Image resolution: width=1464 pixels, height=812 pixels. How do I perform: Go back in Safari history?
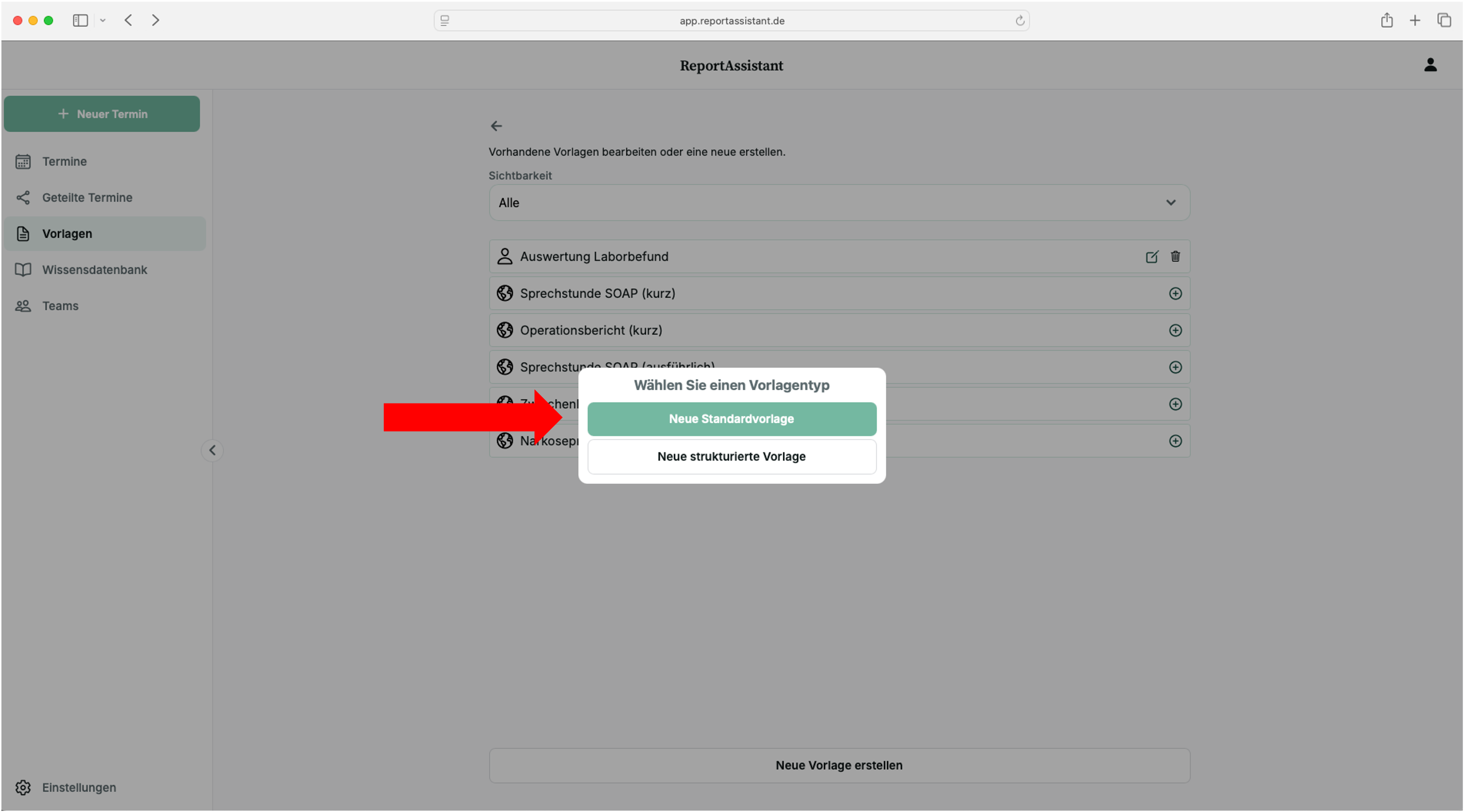click(128, 21)
